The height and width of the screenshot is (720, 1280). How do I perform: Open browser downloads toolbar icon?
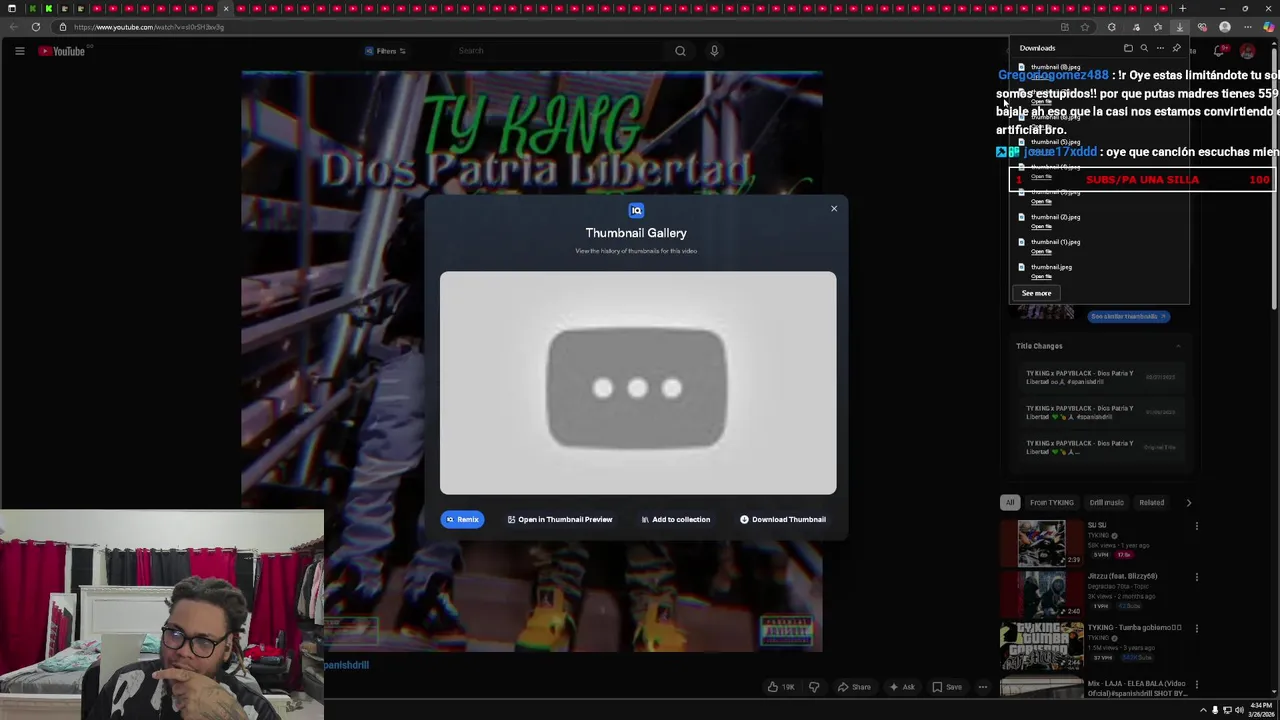(x=1180, y=27)
